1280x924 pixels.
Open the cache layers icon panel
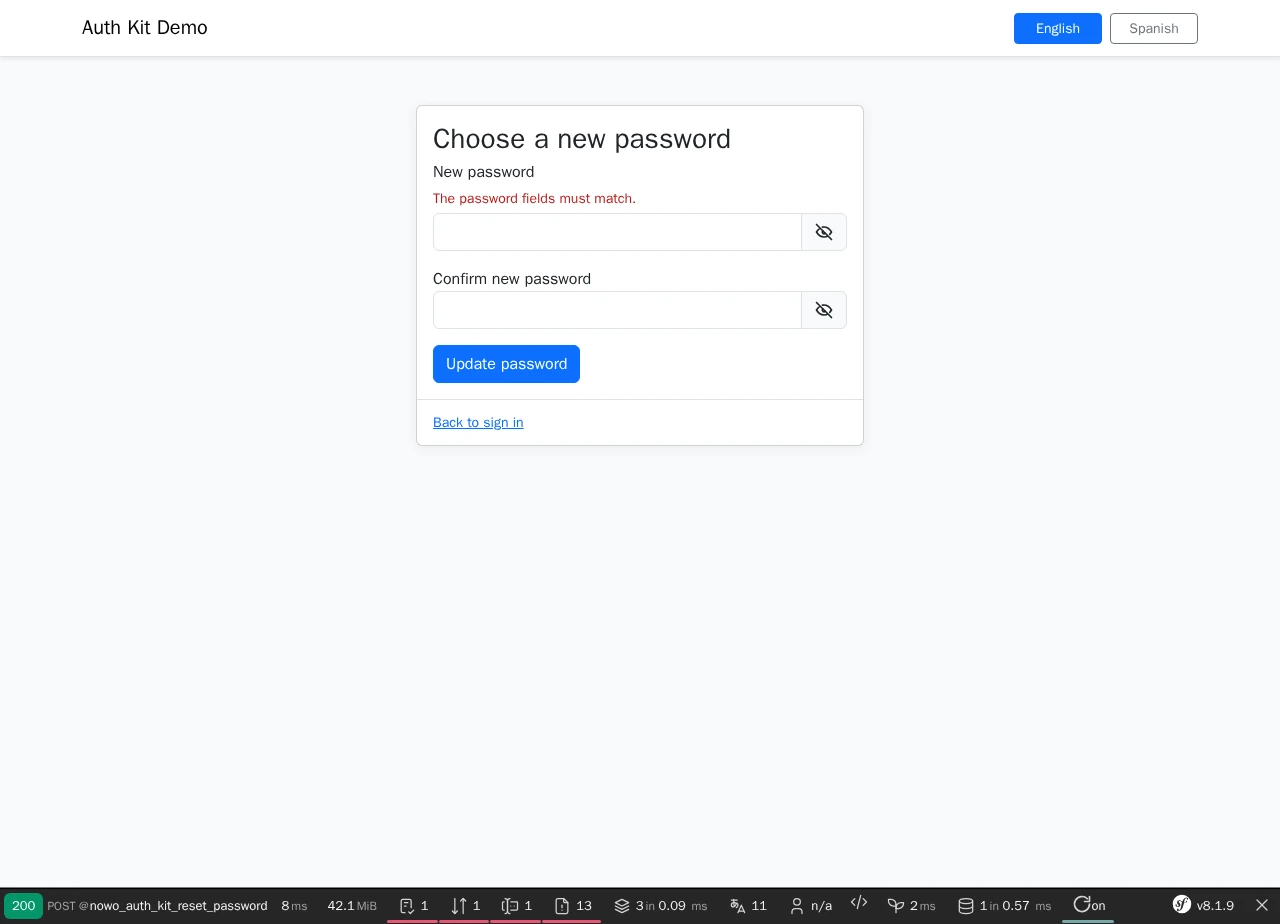coord(660,906)
